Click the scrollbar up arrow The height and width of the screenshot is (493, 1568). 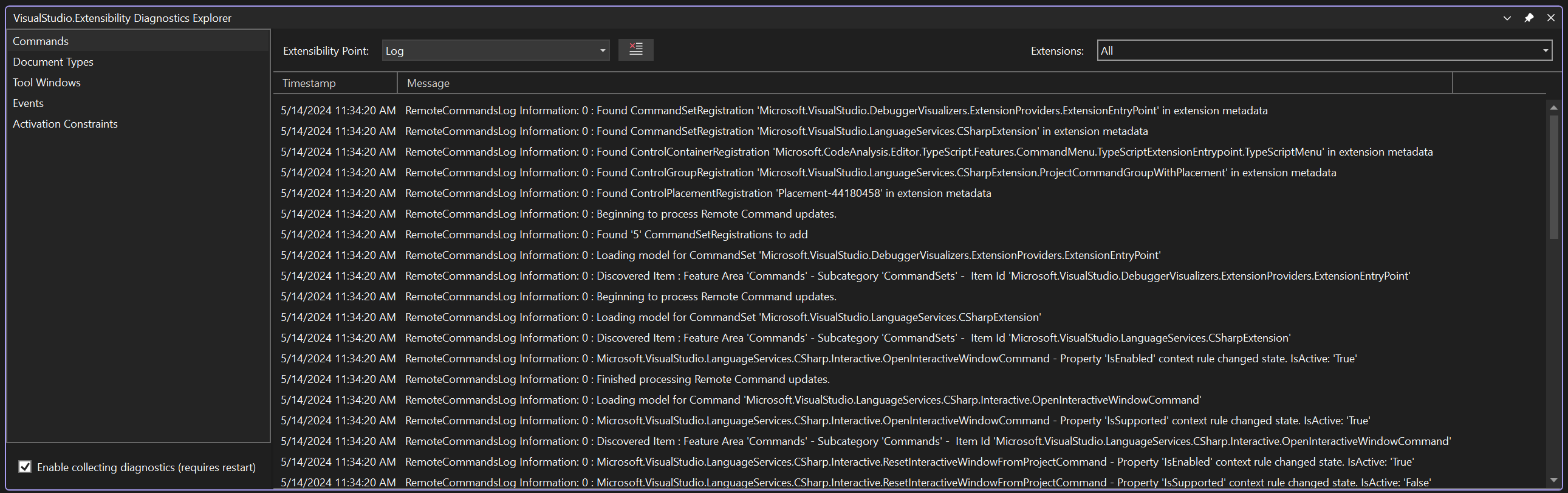(x=1553, y=107)
